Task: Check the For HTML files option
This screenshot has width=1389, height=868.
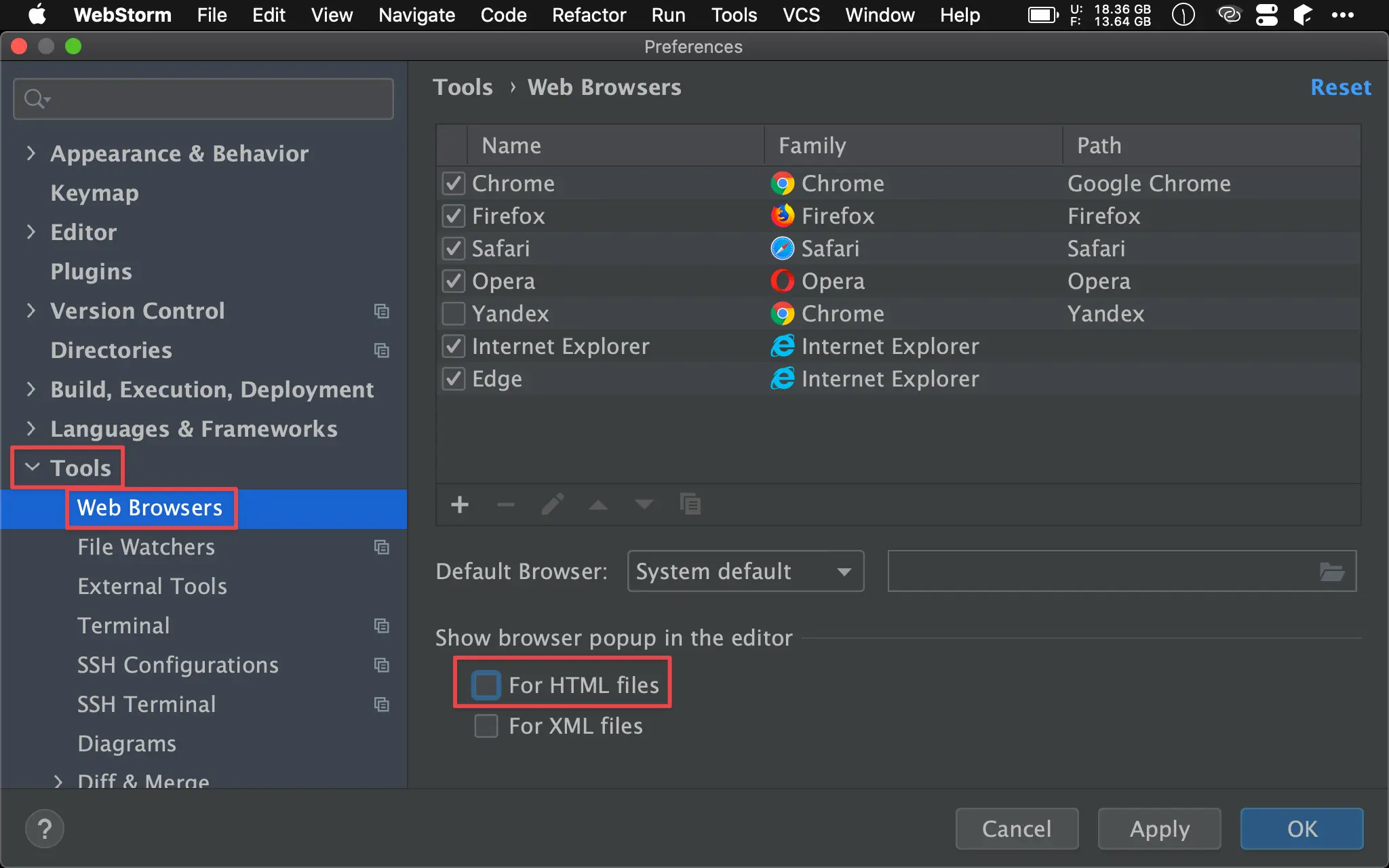Action: click(486, 685)
